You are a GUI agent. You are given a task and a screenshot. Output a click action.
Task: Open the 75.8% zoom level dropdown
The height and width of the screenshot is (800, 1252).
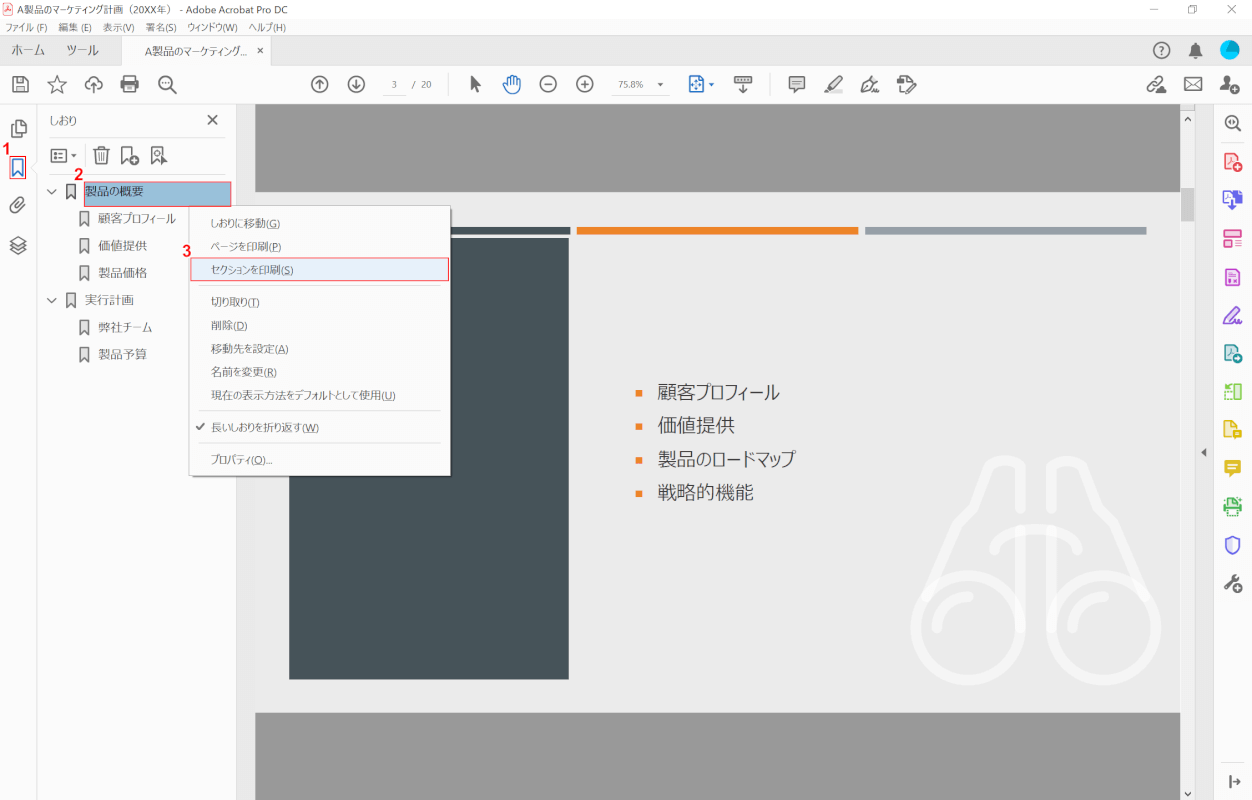pos(661,85)
